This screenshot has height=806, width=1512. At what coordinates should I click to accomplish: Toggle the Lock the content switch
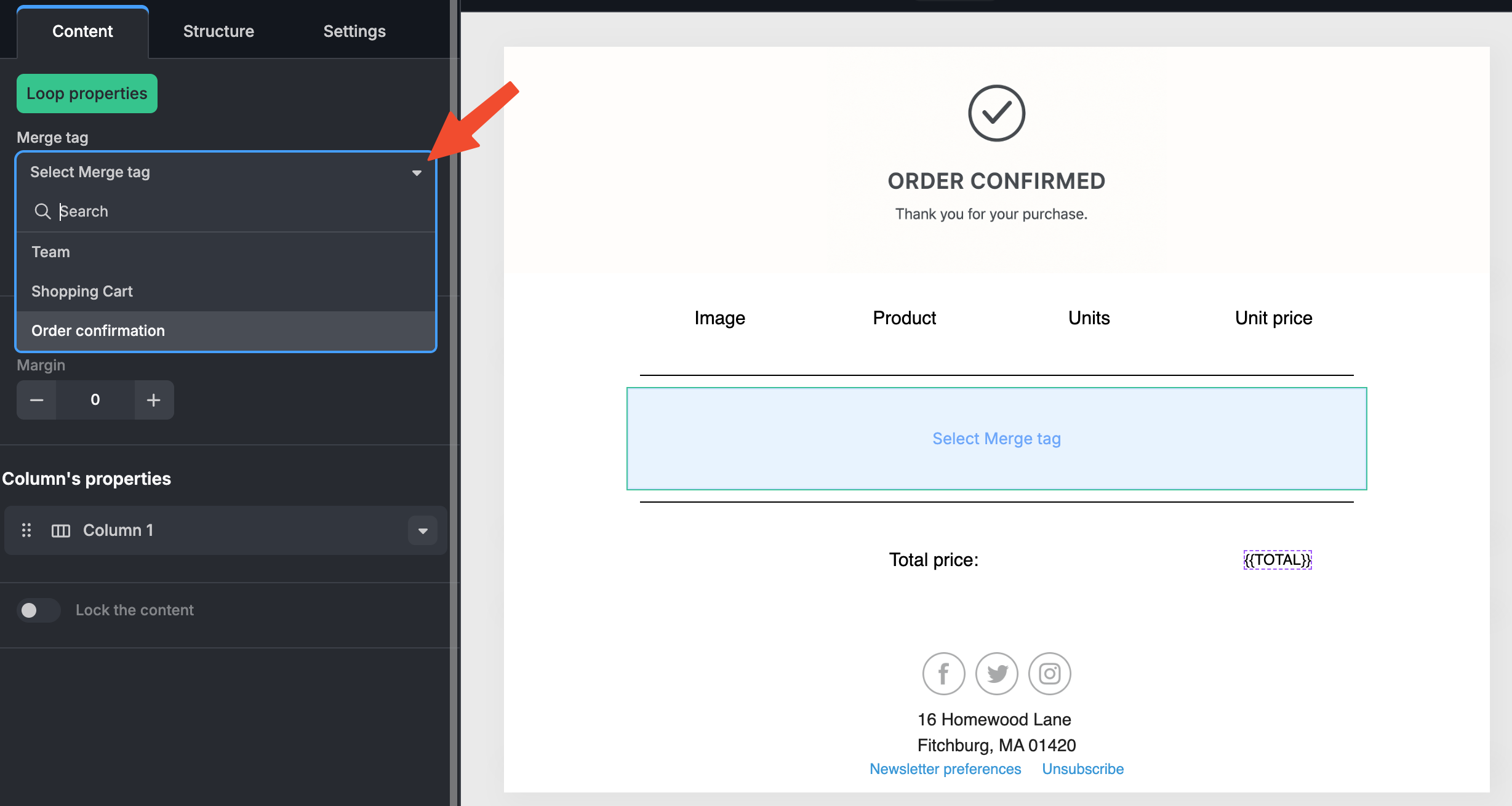[x=38, y=610]
